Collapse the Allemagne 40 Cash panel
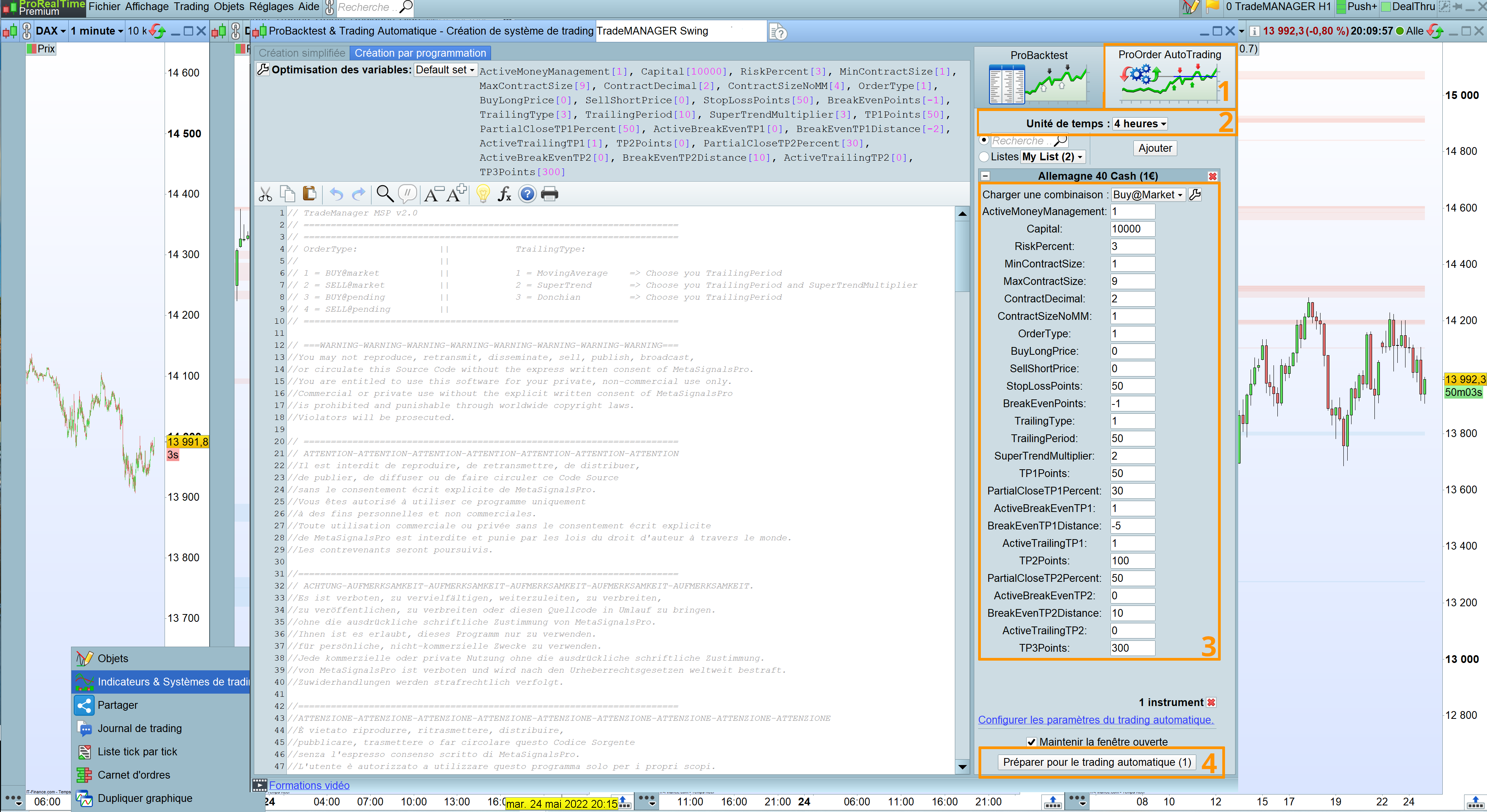Screen dimensions: 1487x812 point(986,177)
